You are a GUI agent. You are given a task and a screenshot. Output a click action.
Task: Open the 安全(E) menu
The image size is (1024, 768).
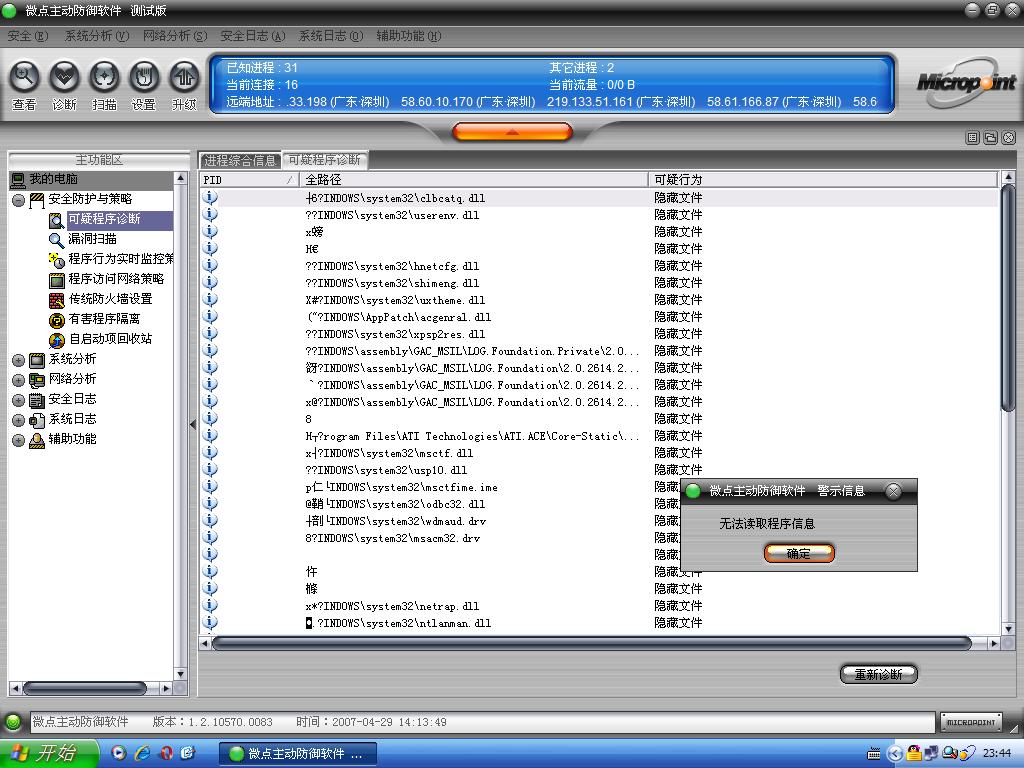(x=27, y=36)
